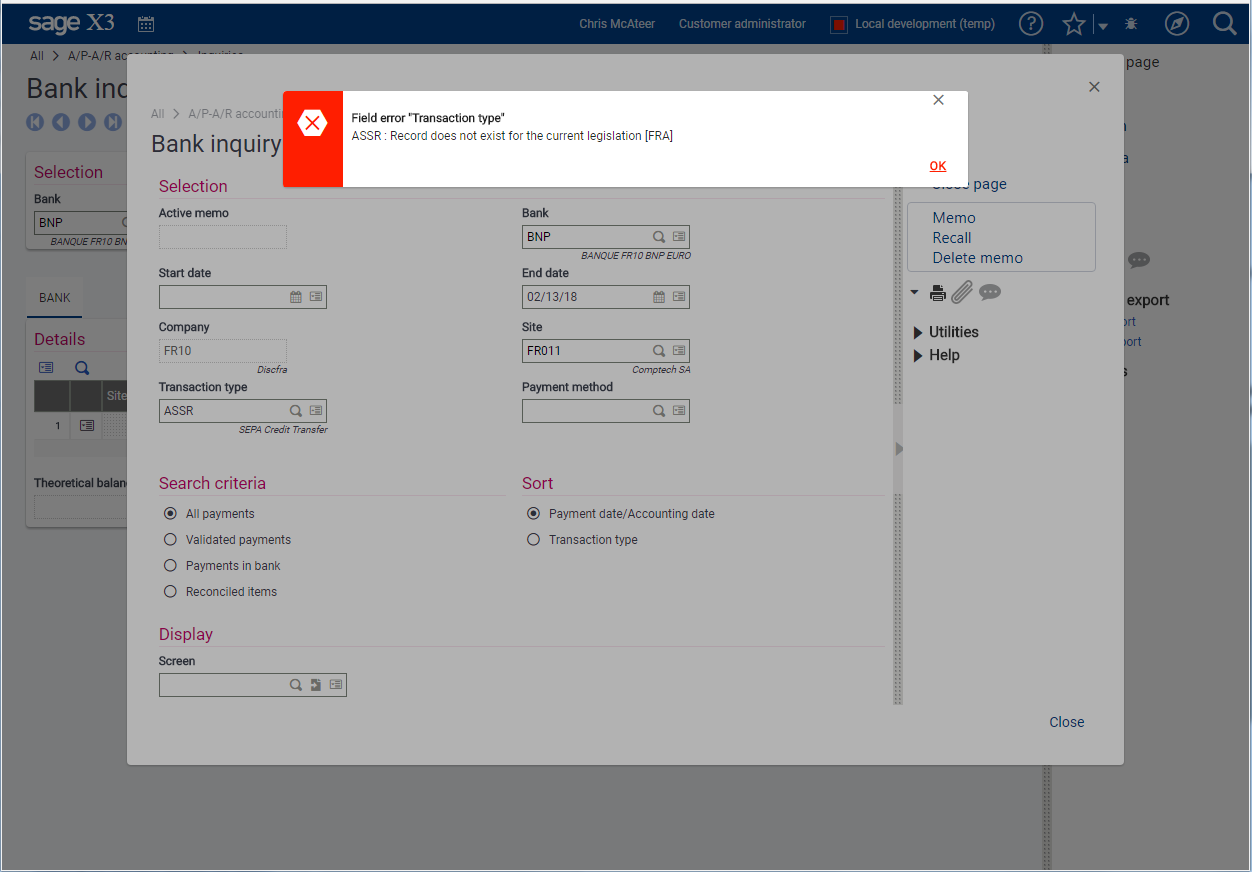Click the red Local development endpoint icon
1252x872 pixels.
(839, 24)
